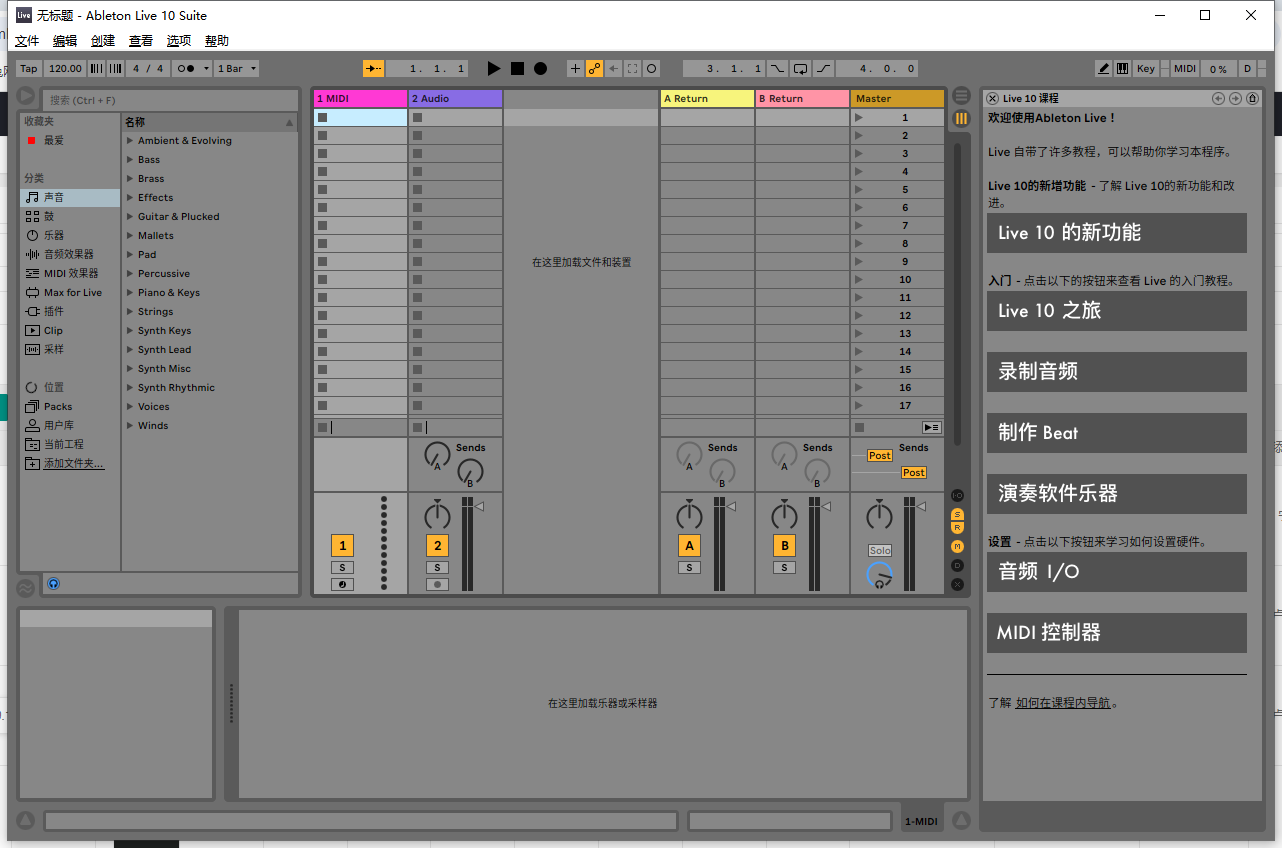Toggle the Loop switch icon
The width and height of the screenshot is (1282, 848).
click(x=800, y=68)
